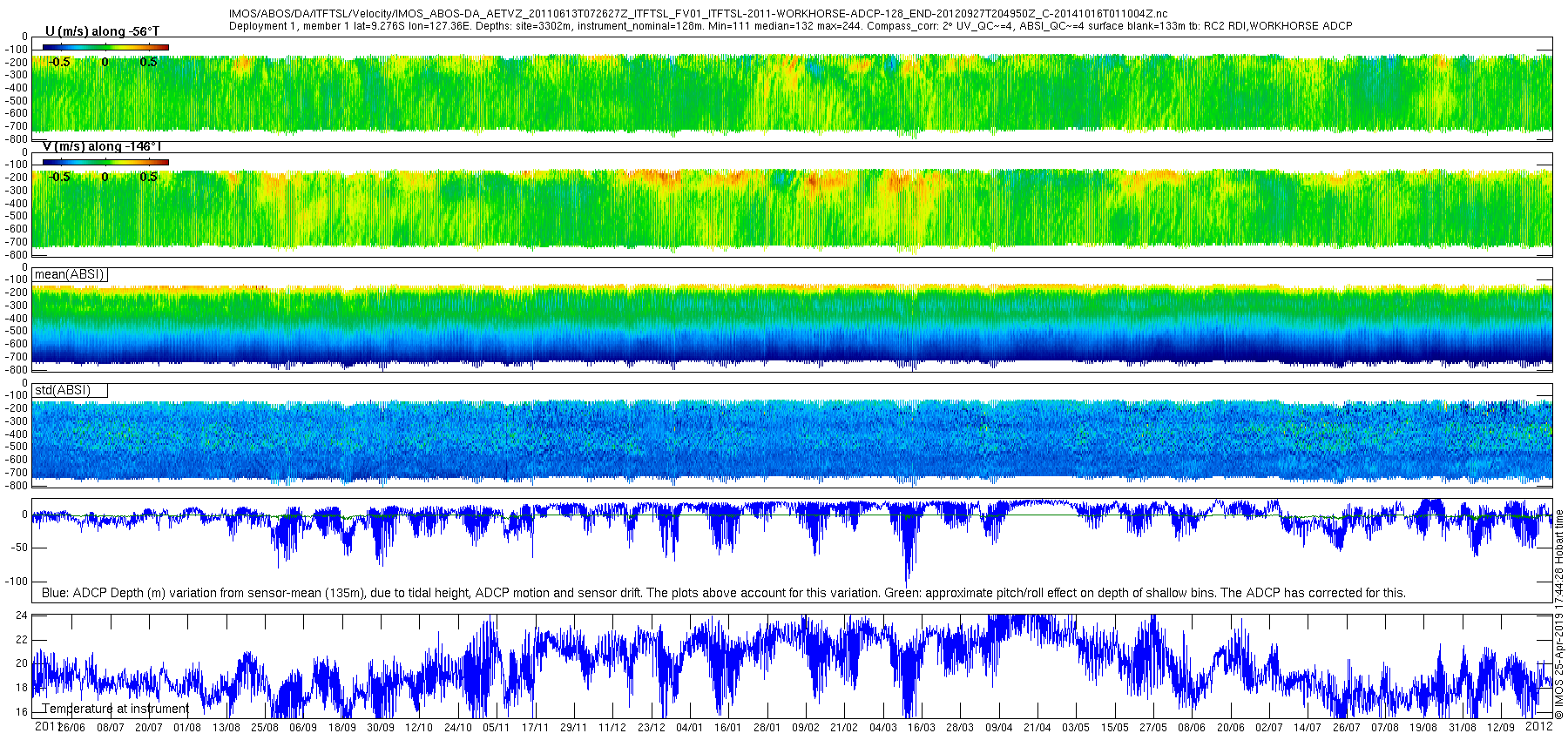Click the file path title line
The height and width of the screenshot is (740, 1568).
tap(698, 14)
